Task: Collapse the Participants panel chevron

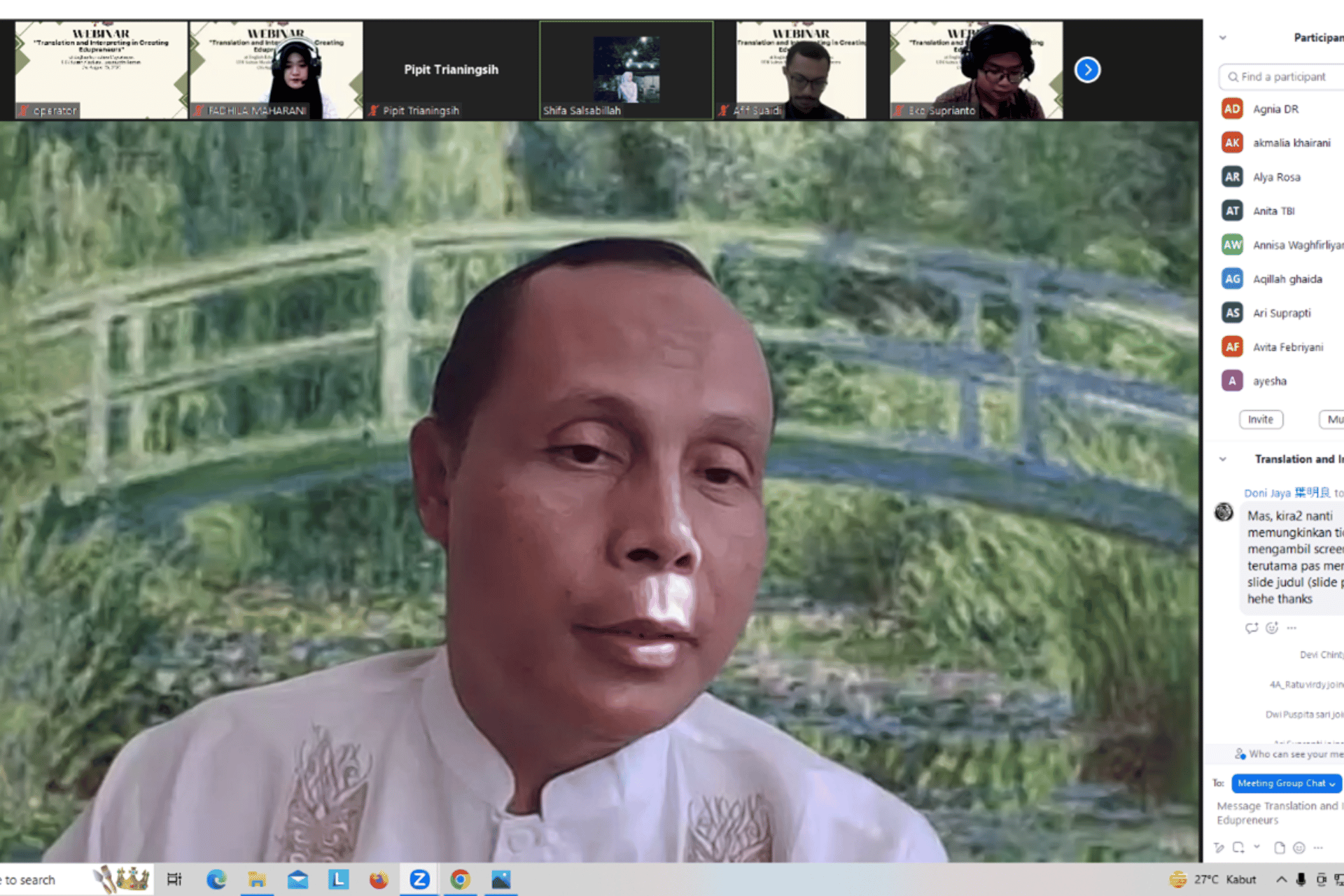Action: [x=1223, y=38]
